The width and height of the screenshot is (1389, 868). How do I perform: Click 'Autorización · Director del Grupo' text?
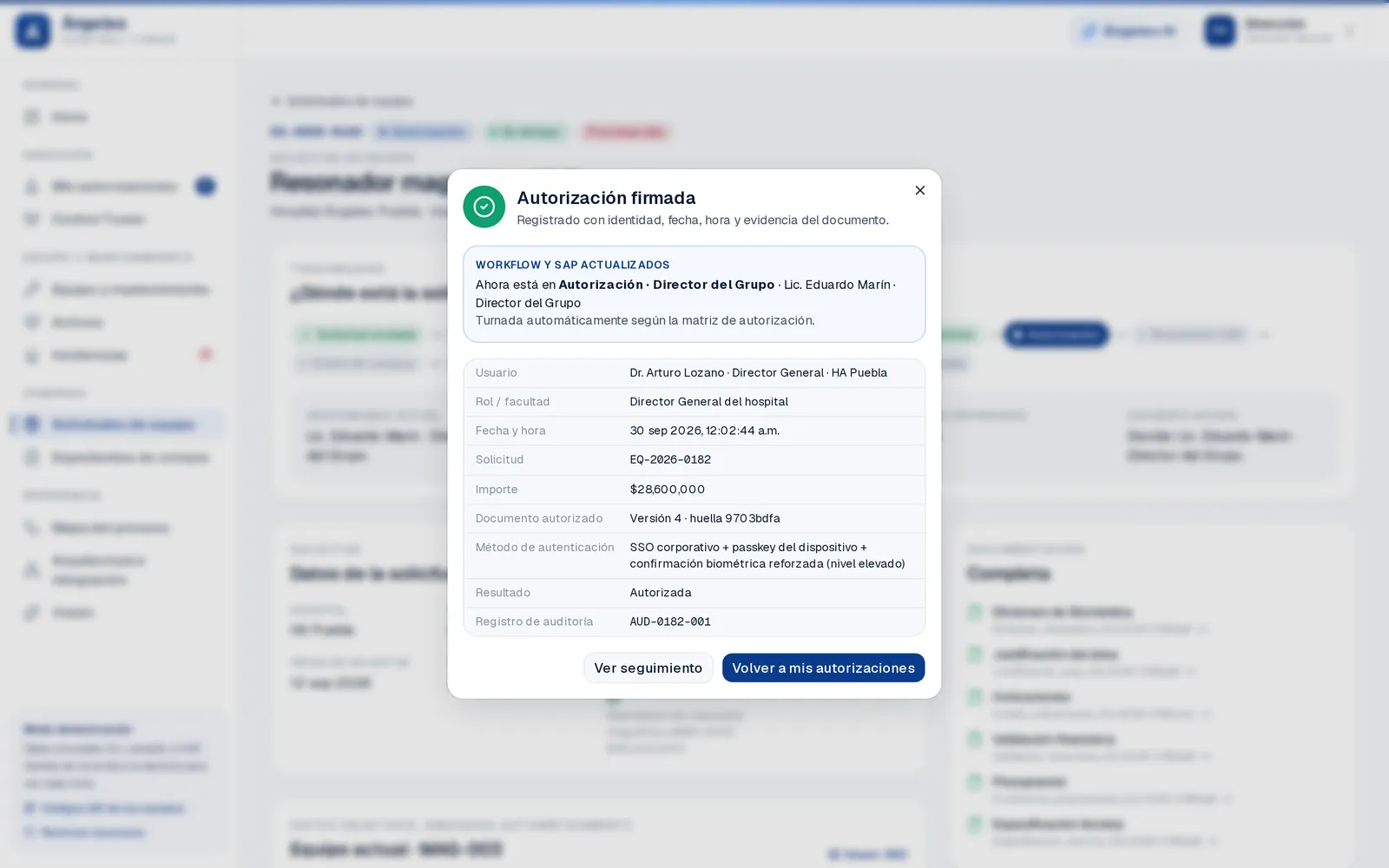click(x=667, y=285)
